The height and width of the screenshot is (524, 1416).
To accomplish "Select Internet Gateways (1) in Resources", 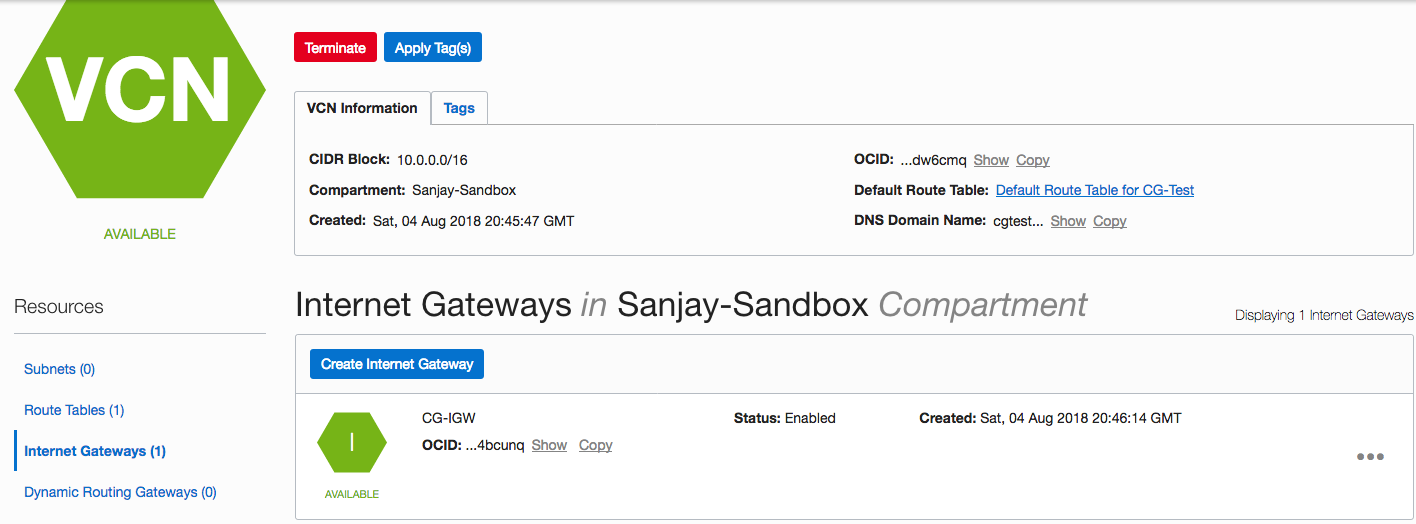I will coord(95,451).
